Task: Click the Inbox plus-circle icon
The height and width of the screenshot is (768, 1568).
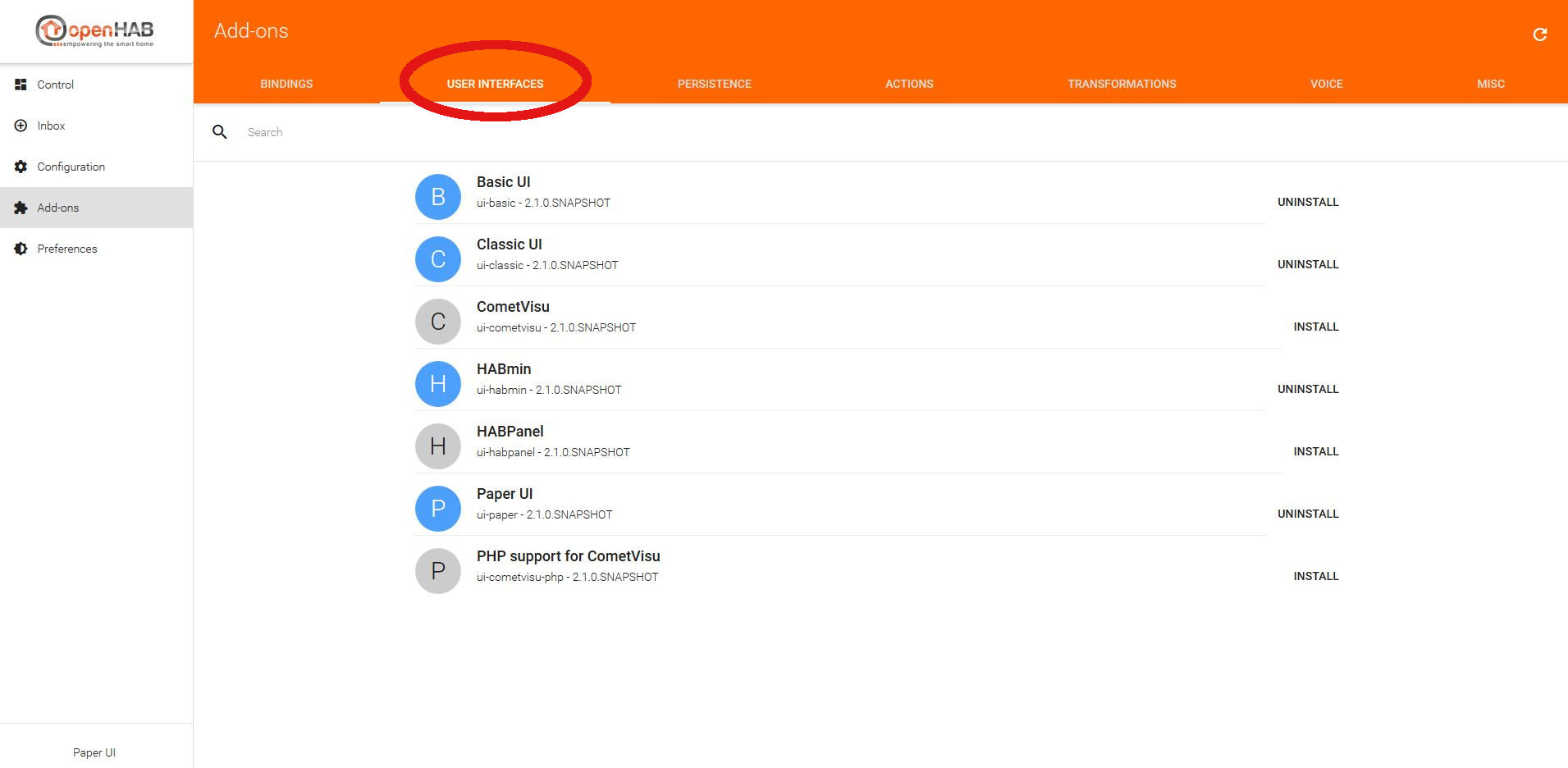Action: pyautogui.click(x=21, y=126)
